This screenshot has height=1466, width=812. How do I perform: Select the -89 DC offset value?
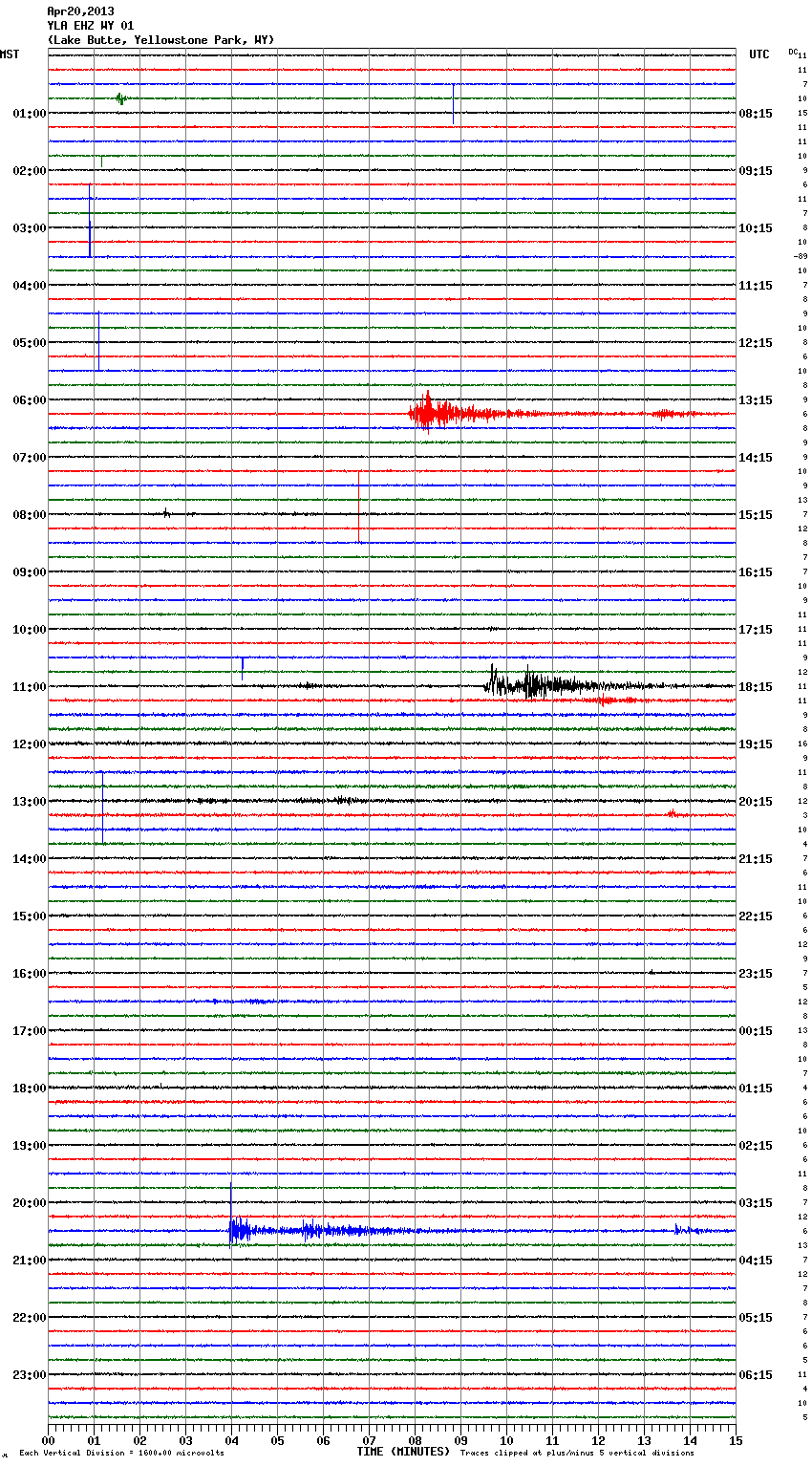(801, 256)
